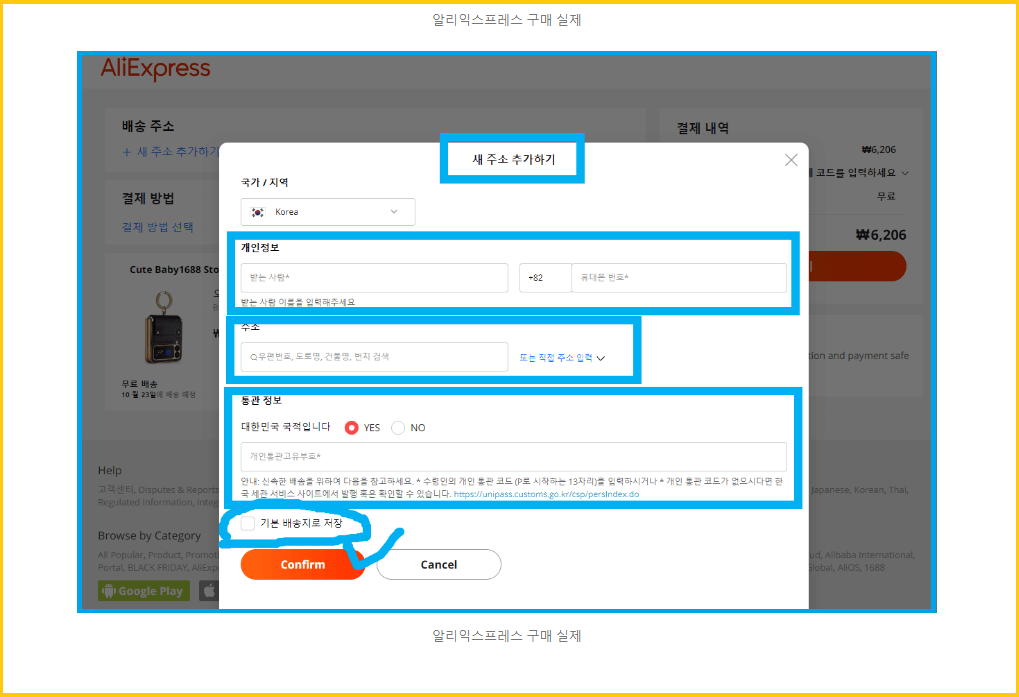Viewport: 1019px width, 697px height.
Task: Open the country/region dropdown showing Korea
Action: (x=327, y=212)
